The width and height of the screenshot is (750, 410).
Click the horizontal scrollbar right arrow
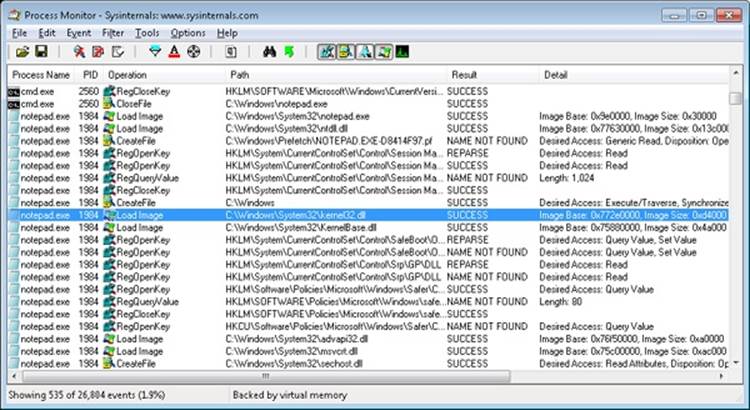pyautogui.click(x=722, y=376)
